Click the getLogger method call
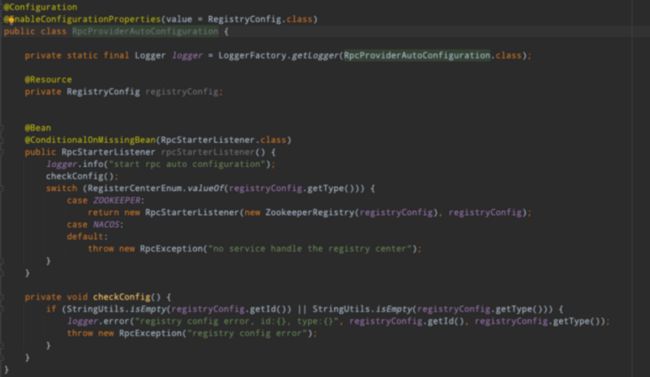This screenshot has width=650, height=377. click(315, 56)
